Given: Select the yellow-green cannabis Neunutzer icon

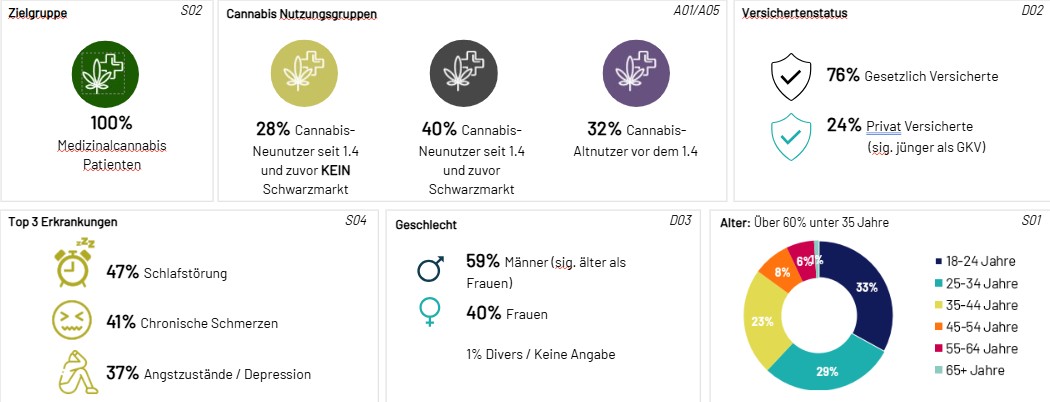Looking at the screenshot, I should [304, 74].
